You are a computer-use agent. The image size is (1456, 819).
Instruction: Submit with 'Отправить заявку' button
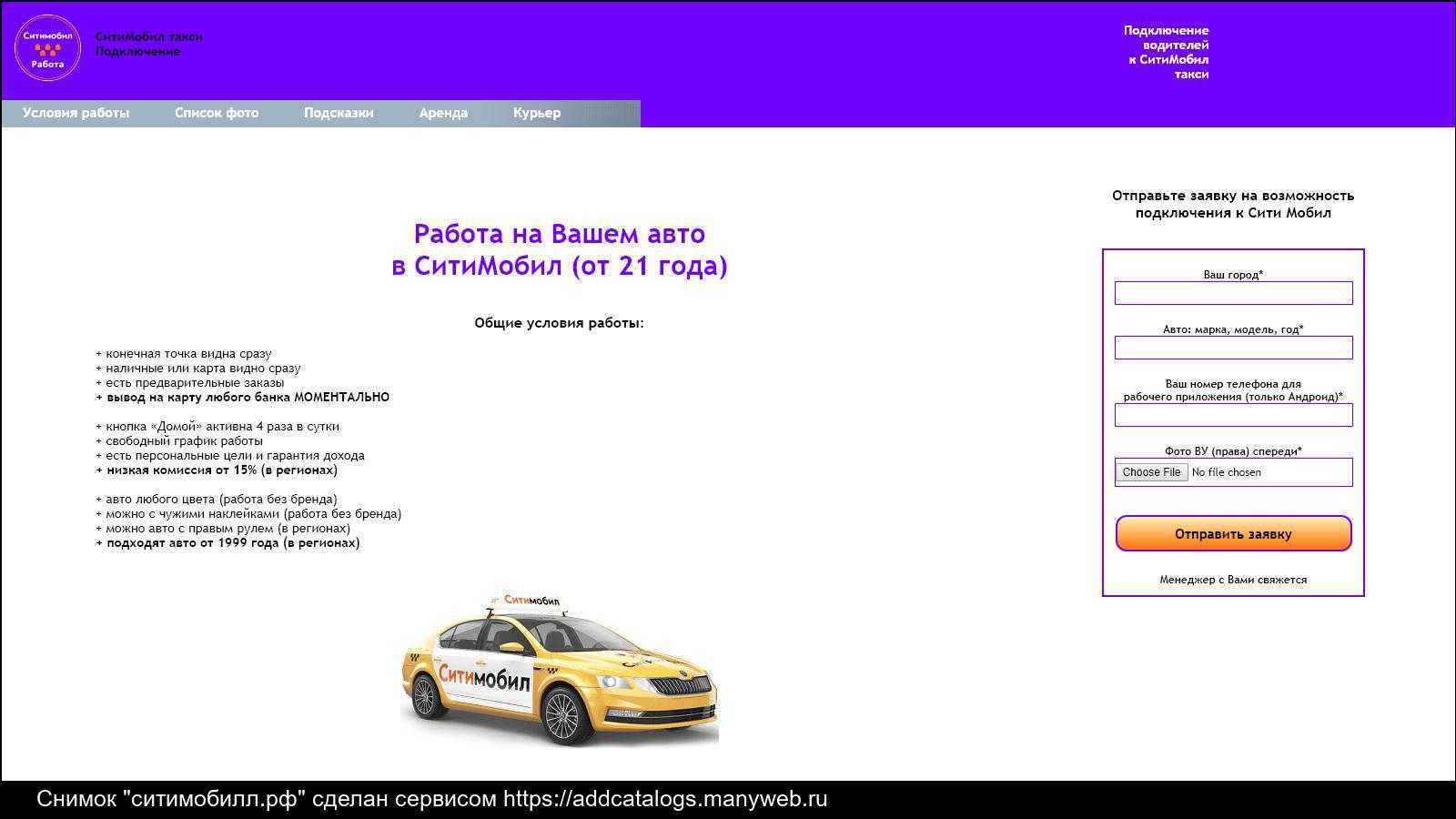click(x=1233, y=534)
